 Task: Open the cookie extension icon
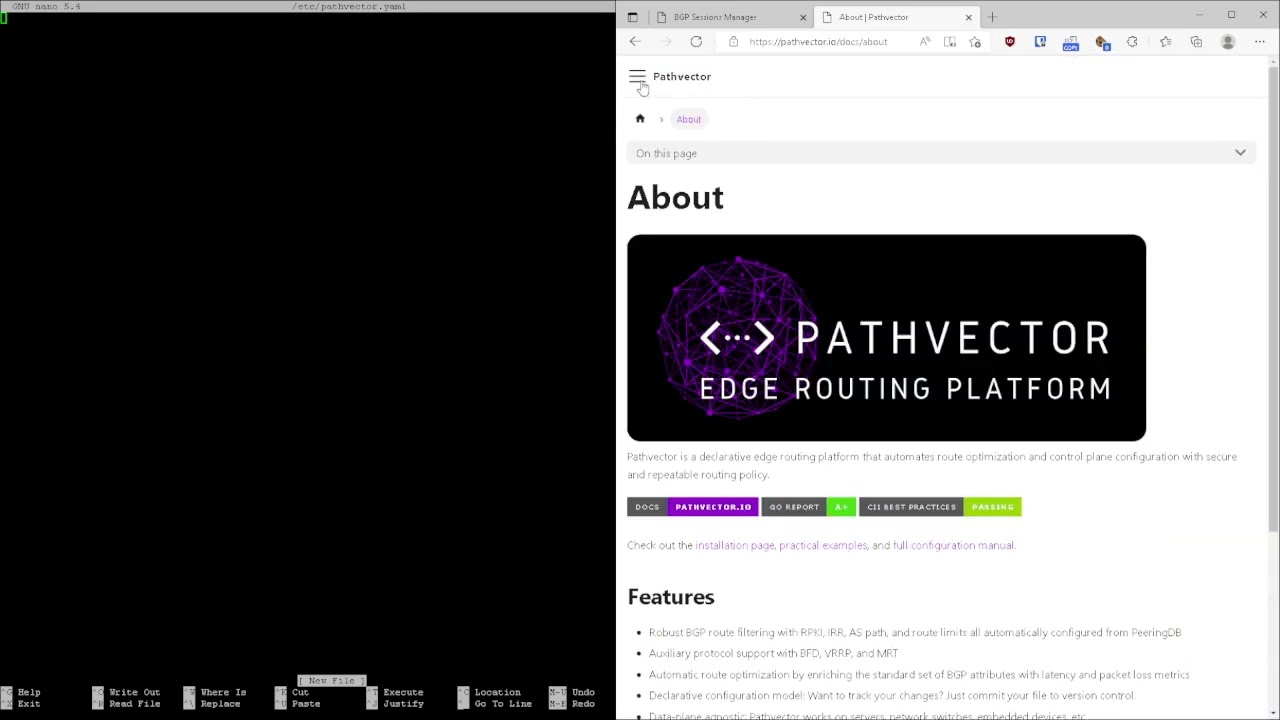(x=1102, y=42)
